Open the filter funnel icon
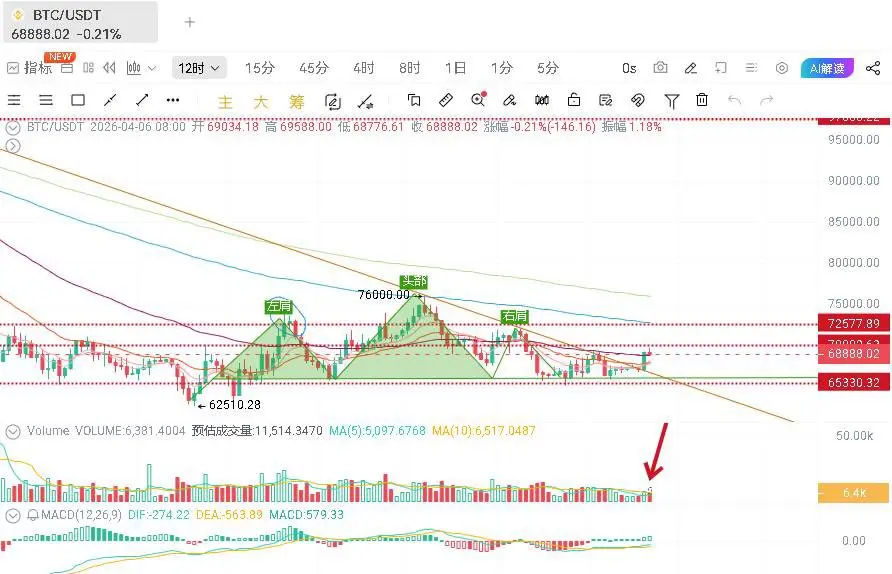This screenshot has height=574, width=892. (x=671, y=101)
